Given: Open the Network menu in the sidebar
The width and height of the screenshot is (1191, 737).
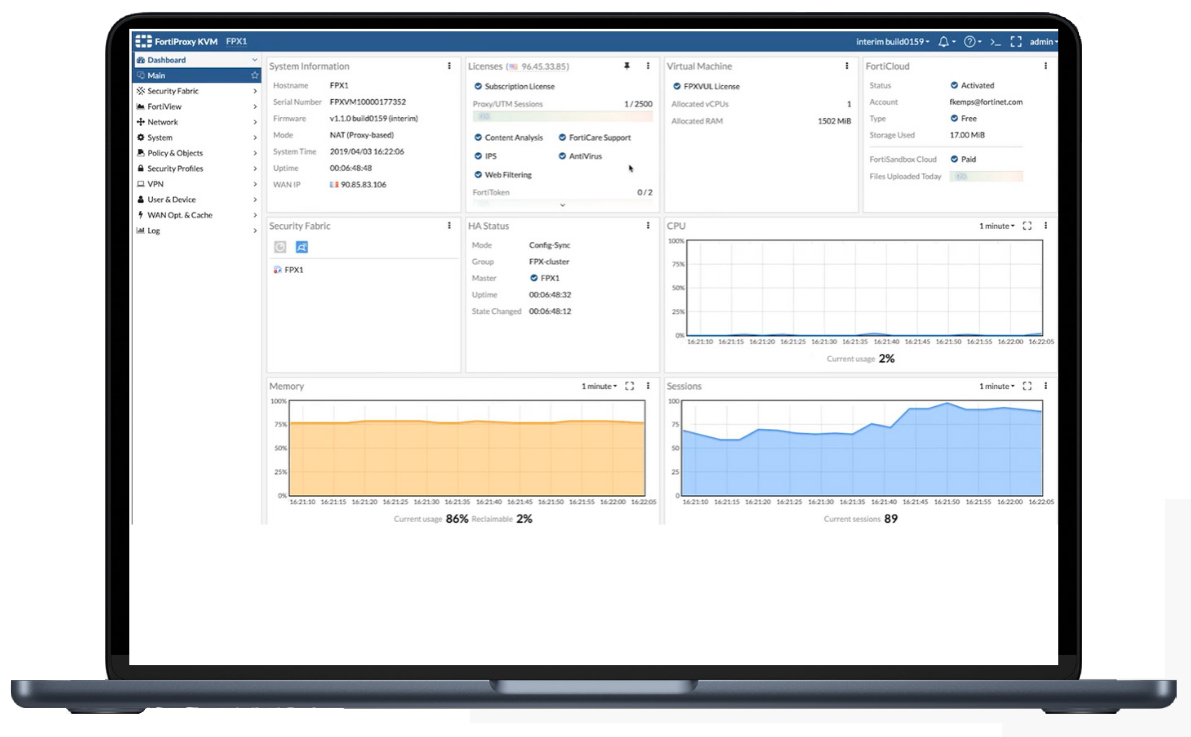Looking at the screenshot, I should (x=197, y=122).
